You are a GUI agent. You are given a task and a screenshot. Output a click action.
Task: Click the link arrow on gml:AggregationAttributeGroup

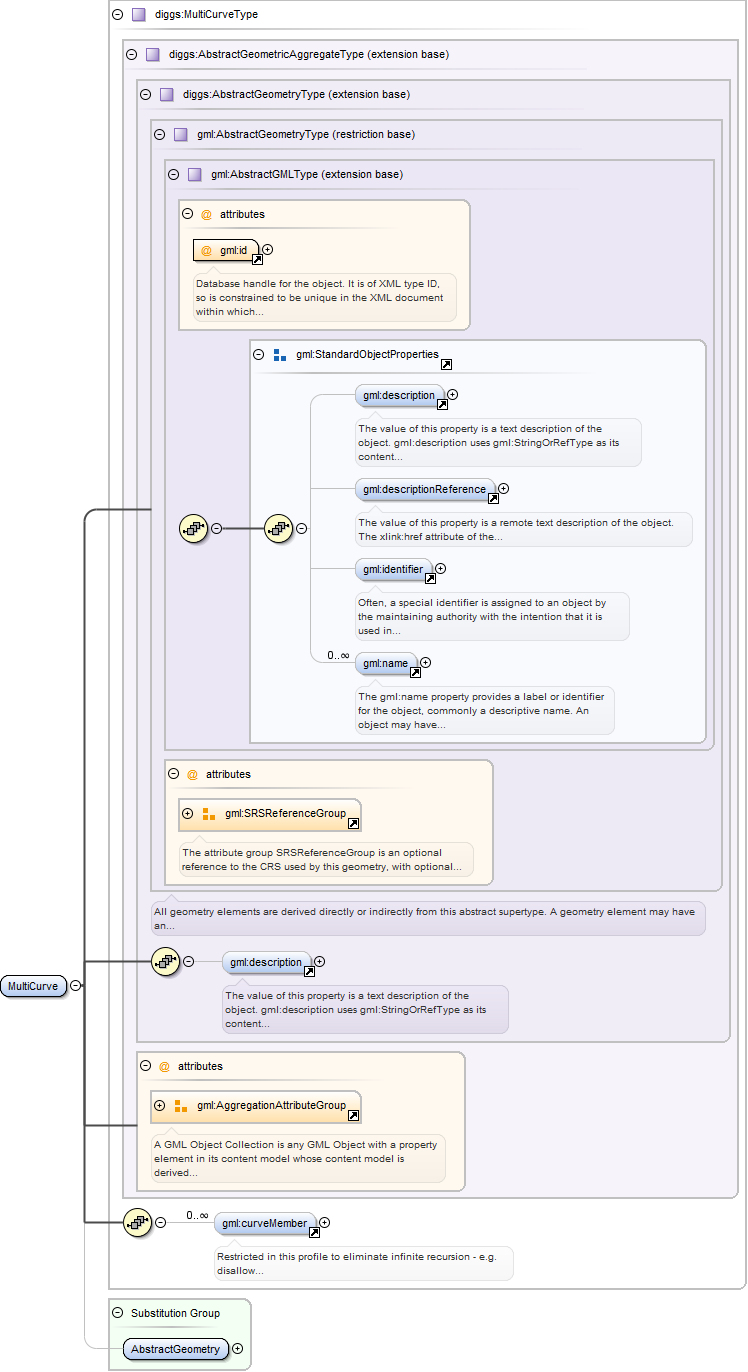[x=354, y=1115]
